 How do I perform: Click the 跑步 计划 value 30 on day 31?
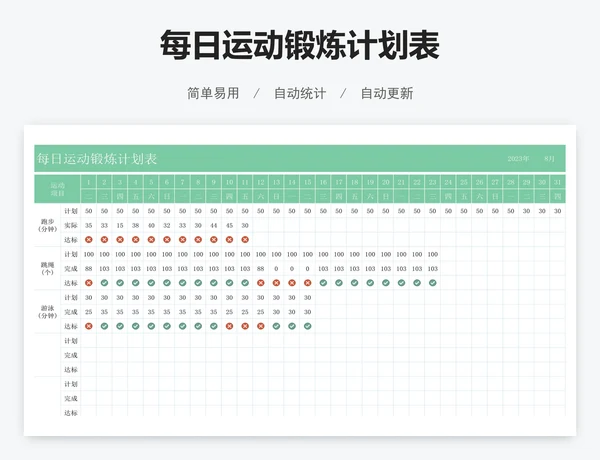tap(558, 211)
